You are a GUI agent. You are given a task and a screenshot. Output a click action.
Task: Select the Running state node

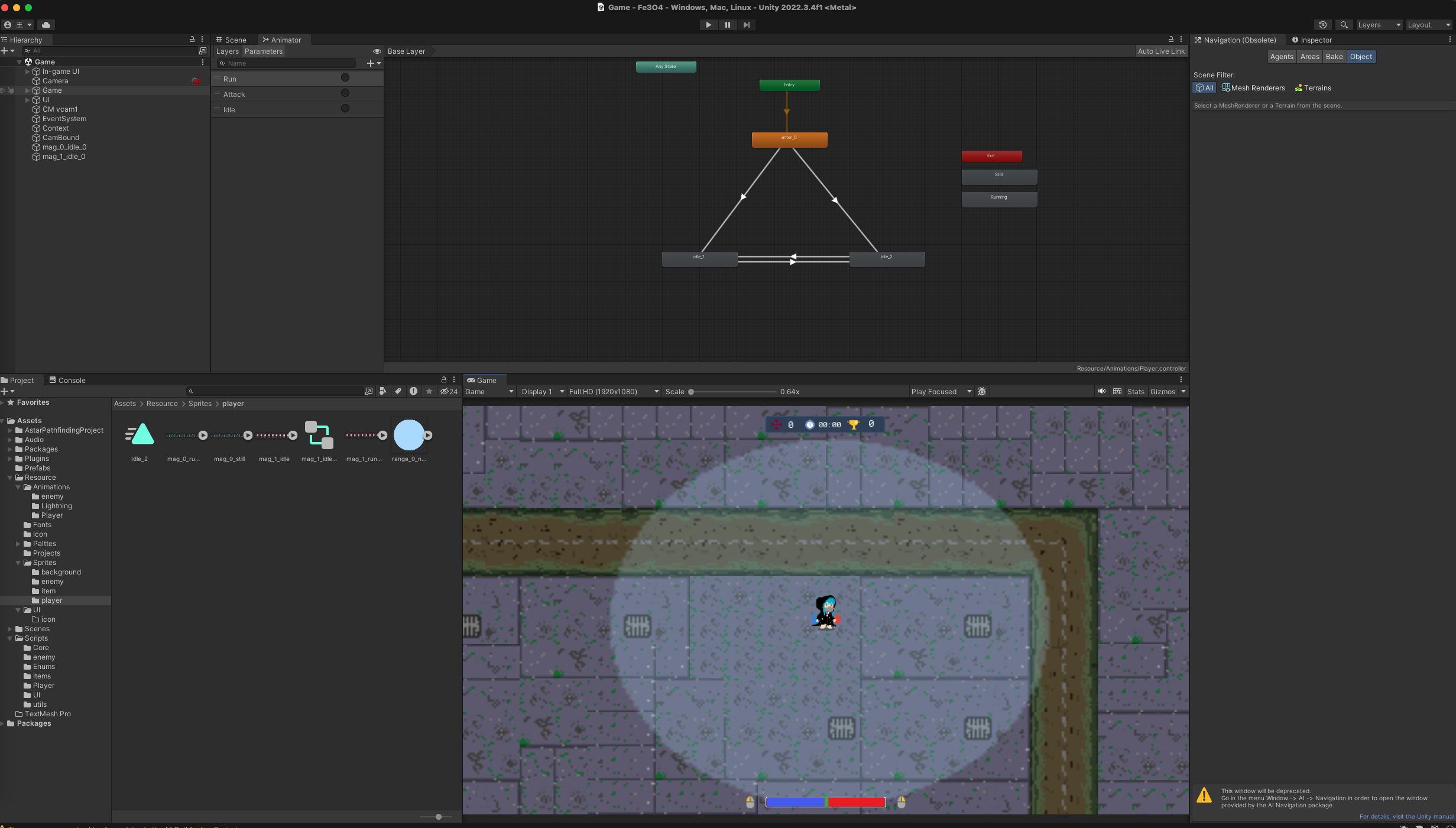pyautogui.click(x=999, y=199)
